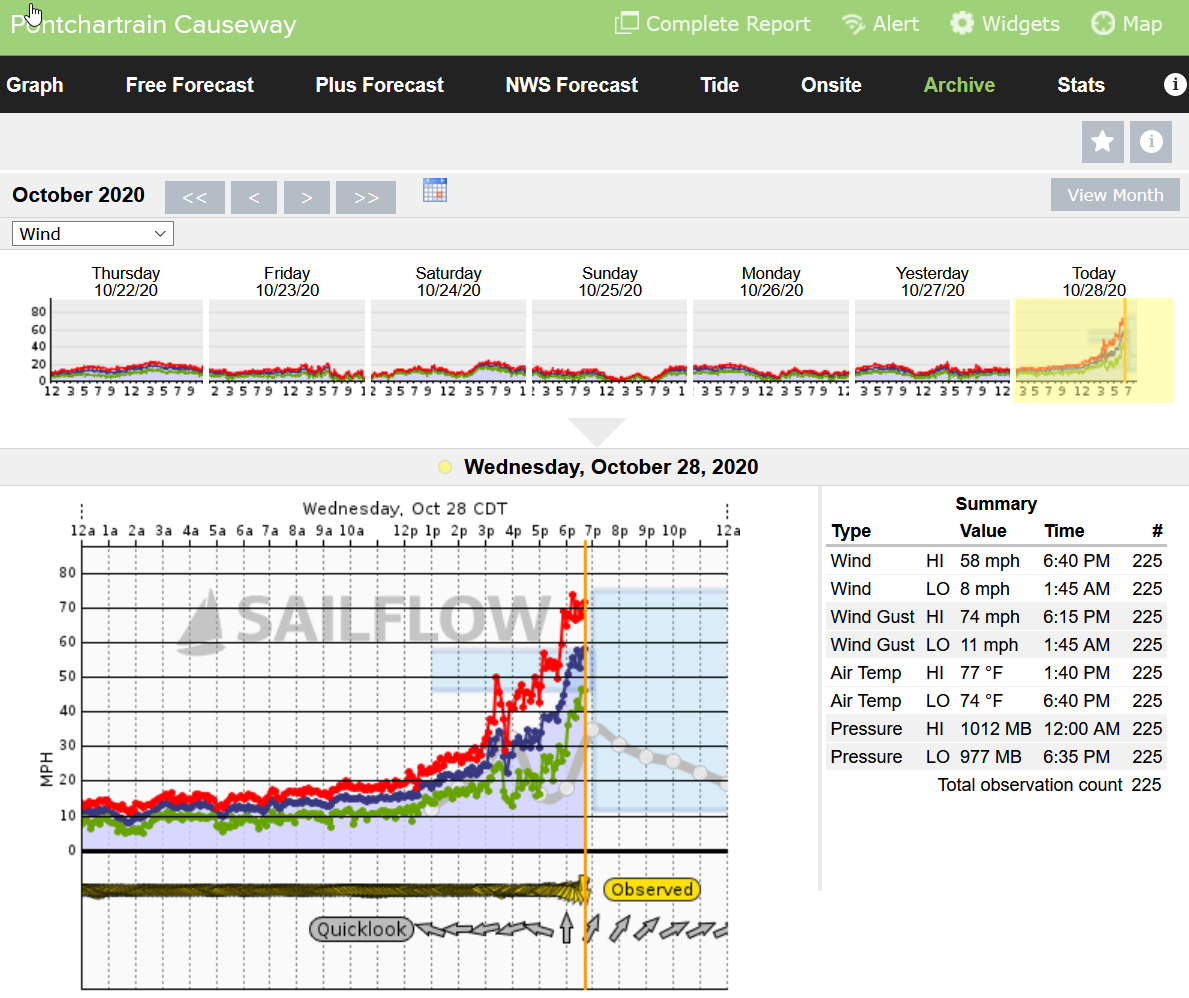Open the calendar date picker icon
This screenshot has height=998, width=1189.
tap(435, 190)
